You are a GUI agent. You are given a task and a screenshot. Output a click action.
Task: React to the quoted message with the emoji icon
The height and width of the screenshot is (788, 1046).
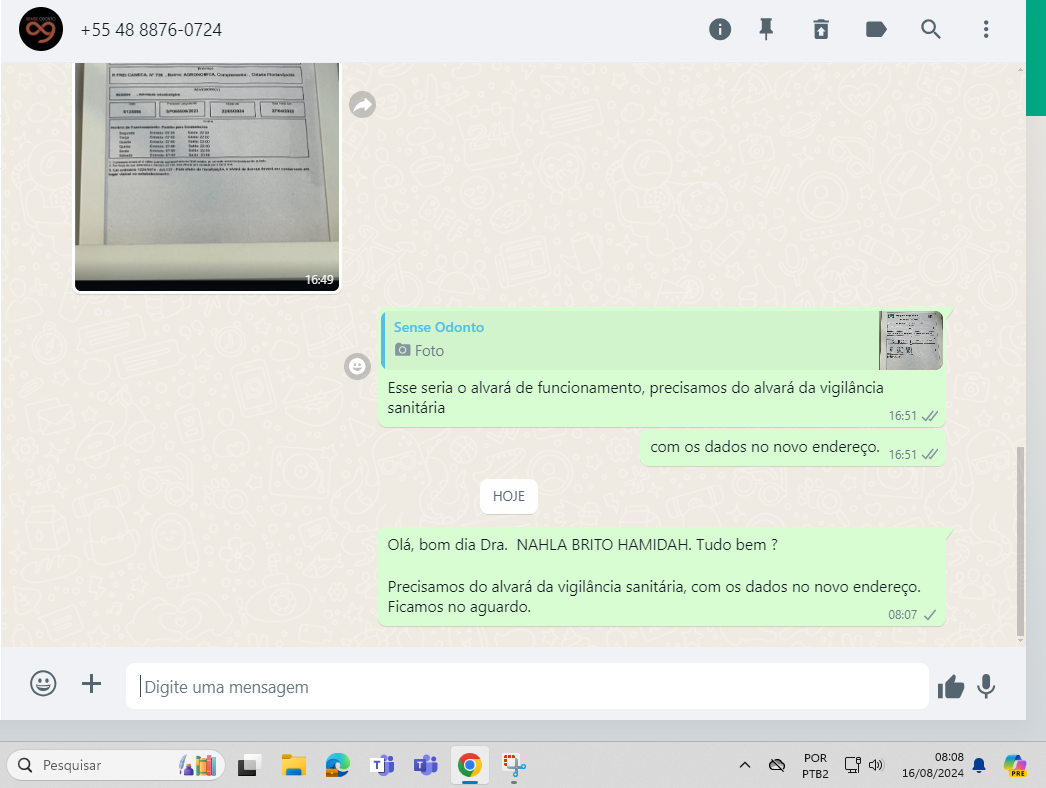pyautogui.click(x=357, y=367)
